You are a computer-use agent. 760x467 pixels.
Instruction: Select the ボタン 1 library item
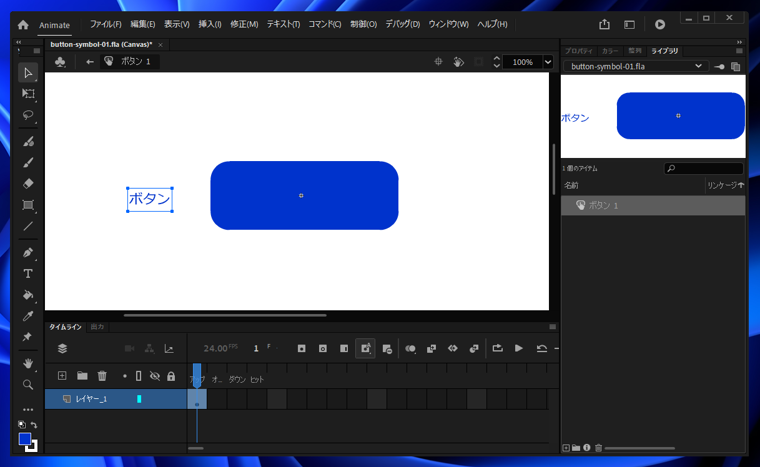(653, 206)
